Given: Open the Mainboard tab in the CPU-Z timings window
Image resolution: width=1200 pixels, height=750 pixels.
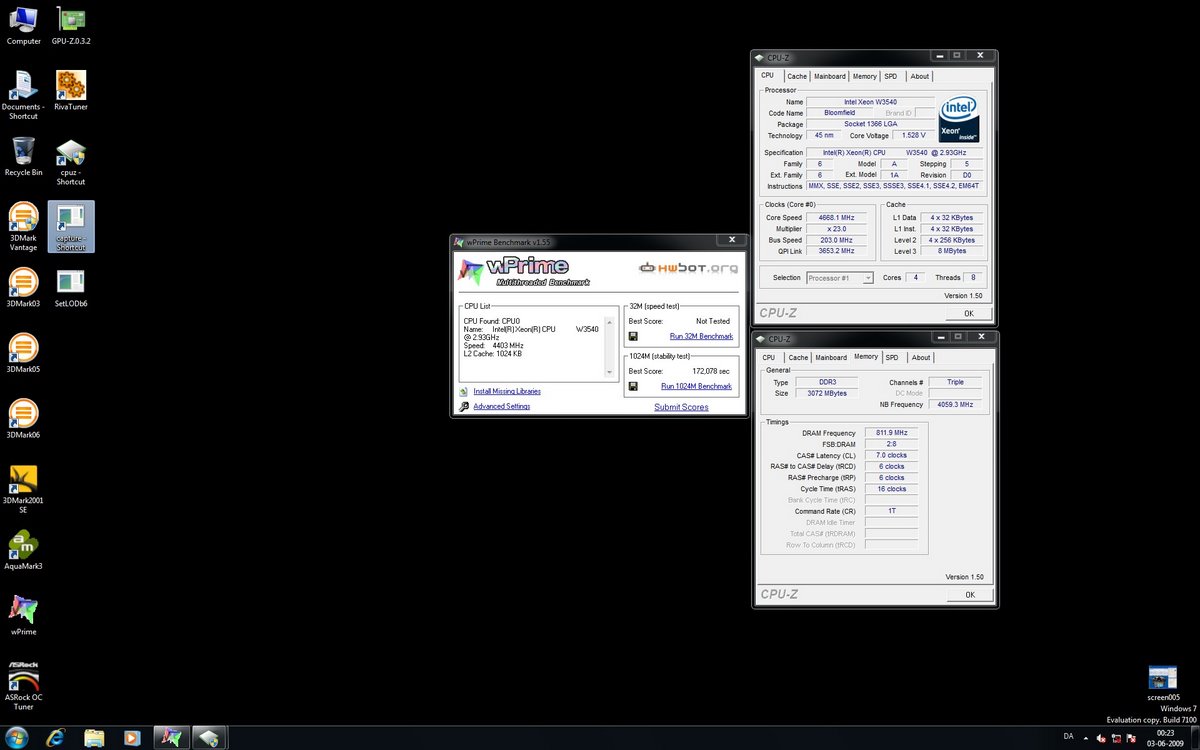Looking at the screenshot, I should click(831, 357).
